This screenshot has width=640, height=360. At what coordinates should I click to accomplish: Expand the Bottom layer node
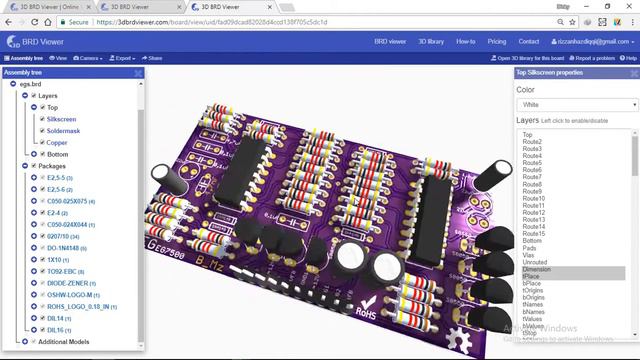[34, 154]
